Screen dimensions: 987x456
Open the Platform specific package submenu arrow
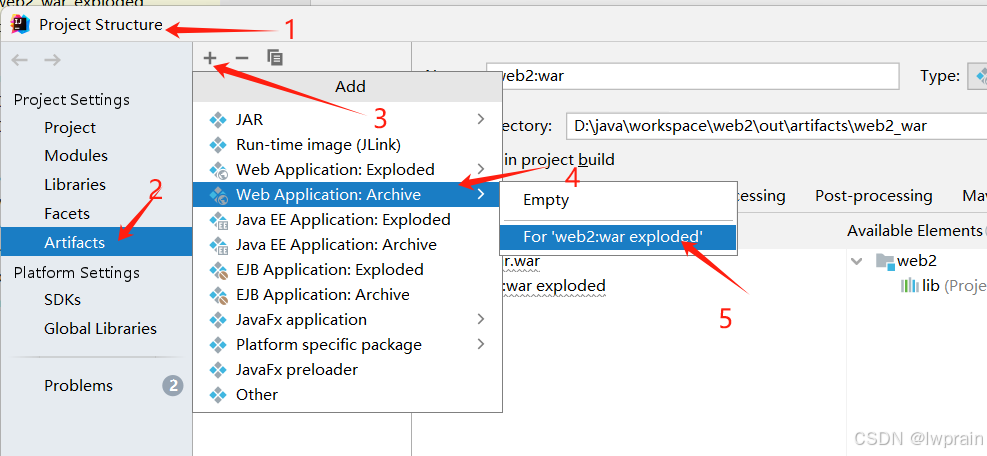[x=481, y=345]
